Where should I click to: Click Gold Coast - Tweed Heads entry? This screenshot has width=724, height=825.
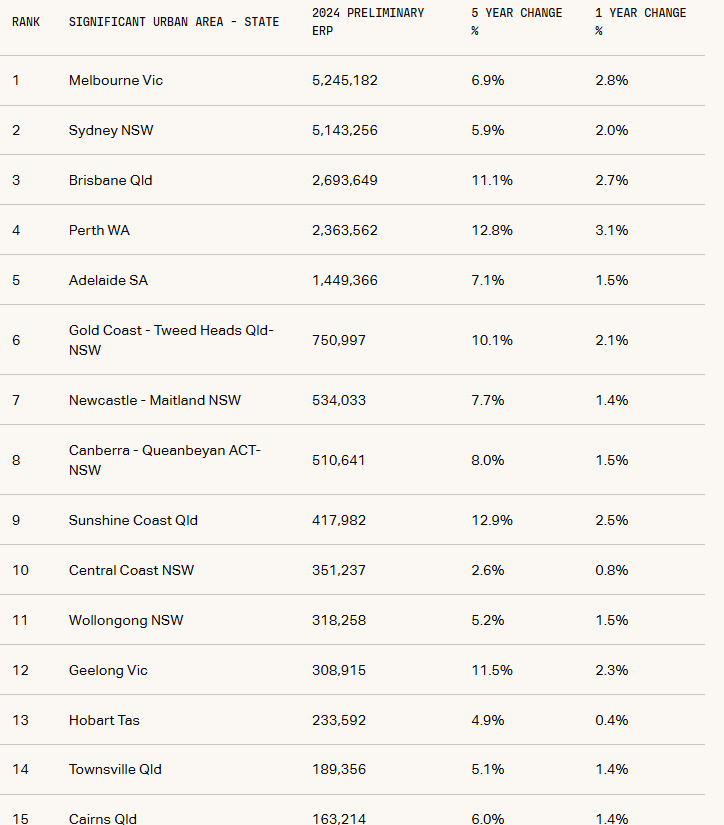(170, 340)
